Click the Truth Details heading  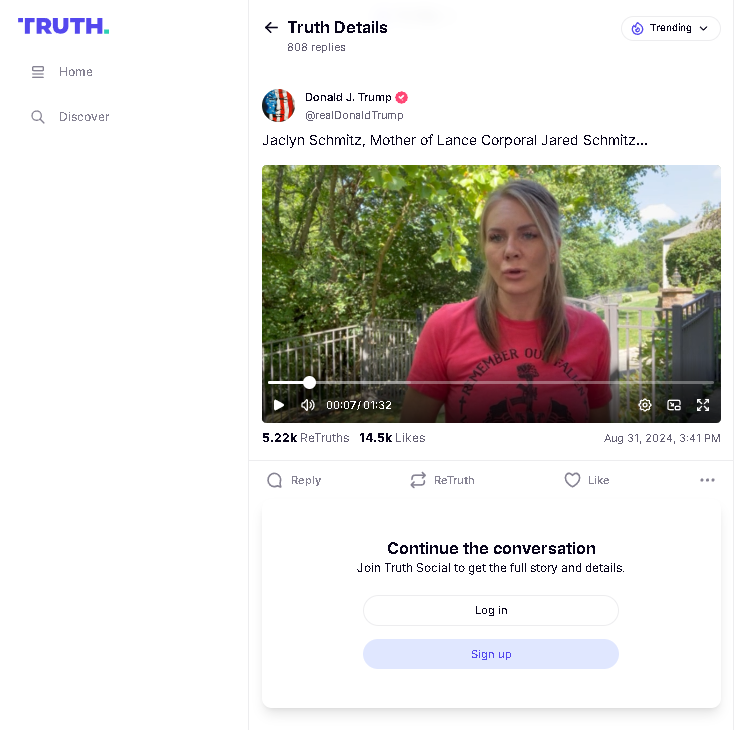tap(337, 27)
